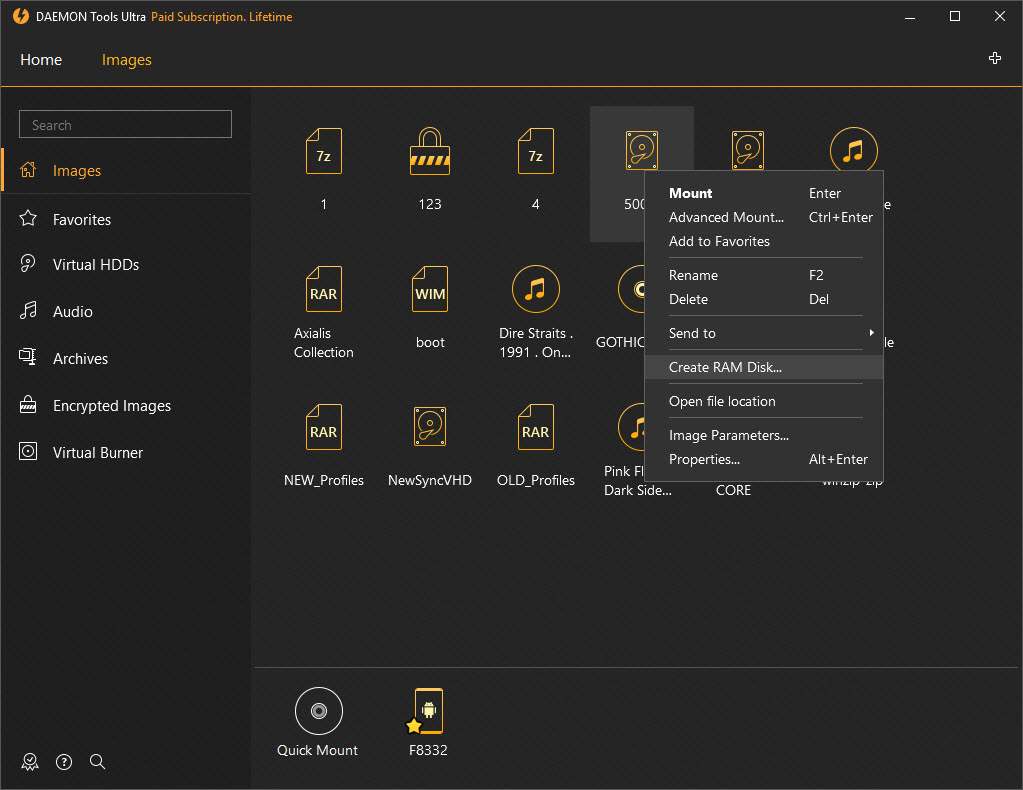
Task: Select the 7z archive image named 4
Action: 536,151
